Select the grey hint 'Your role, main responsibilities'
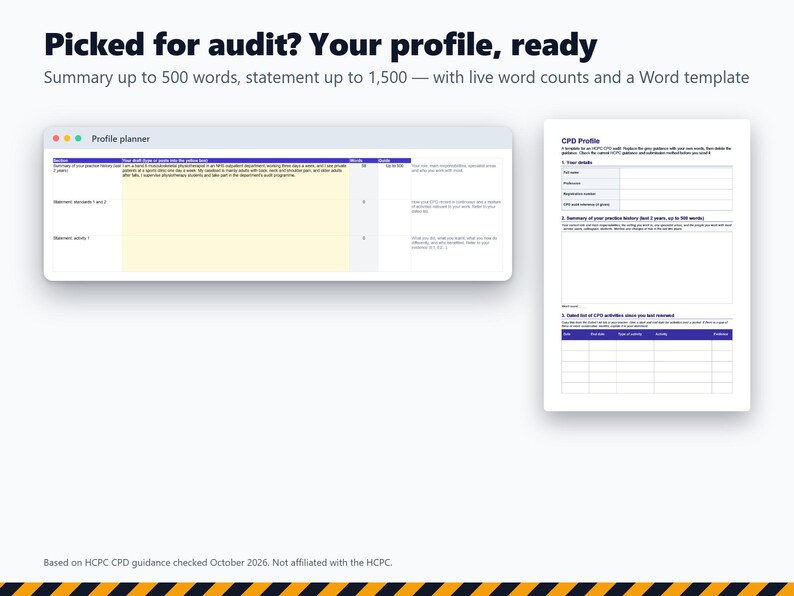This screenshot has width=794, height=596. coord(454,168)
